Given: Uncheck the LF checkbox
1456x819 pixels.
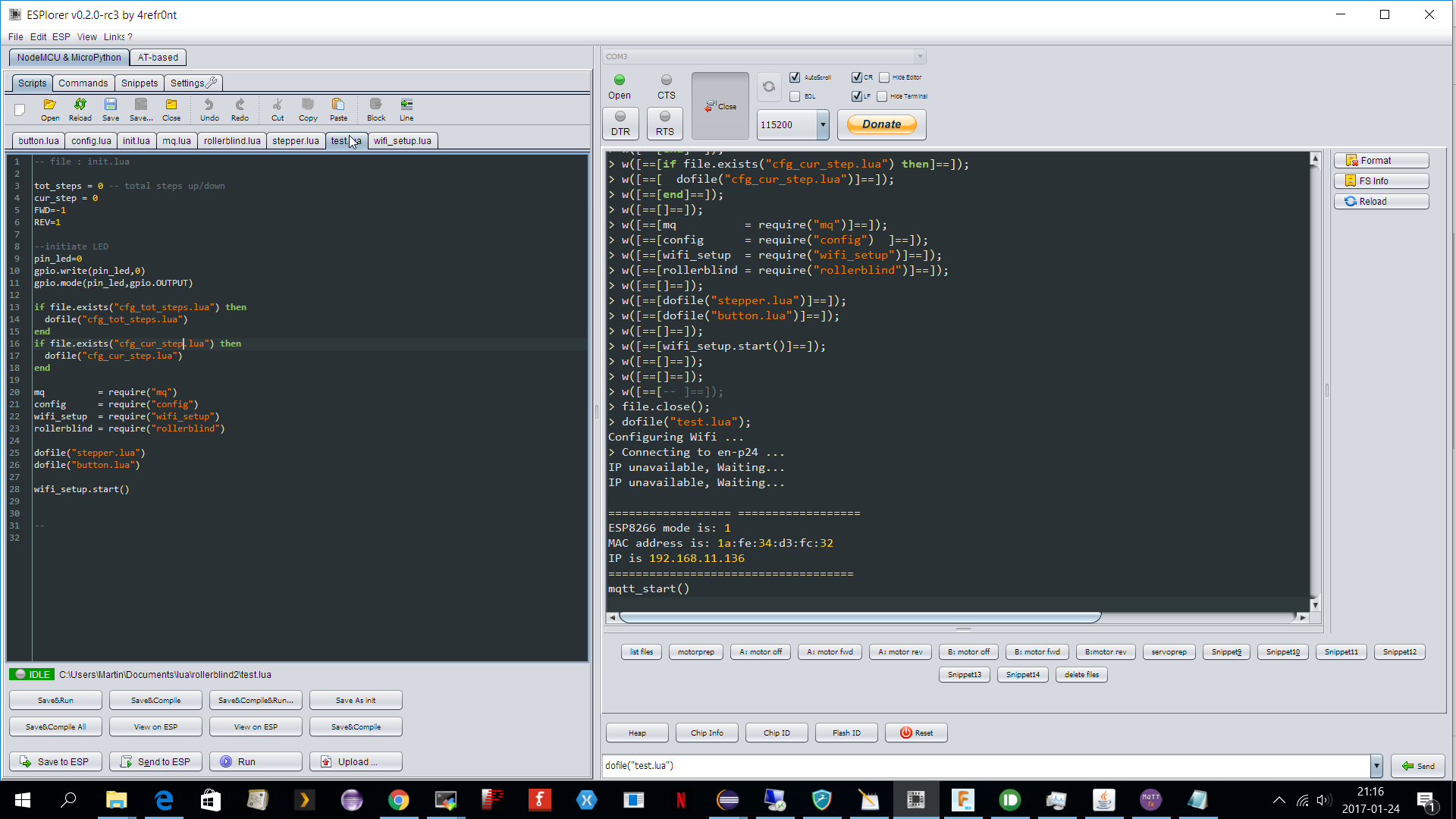Looking at the screenshot, I should tap(856, 96).
